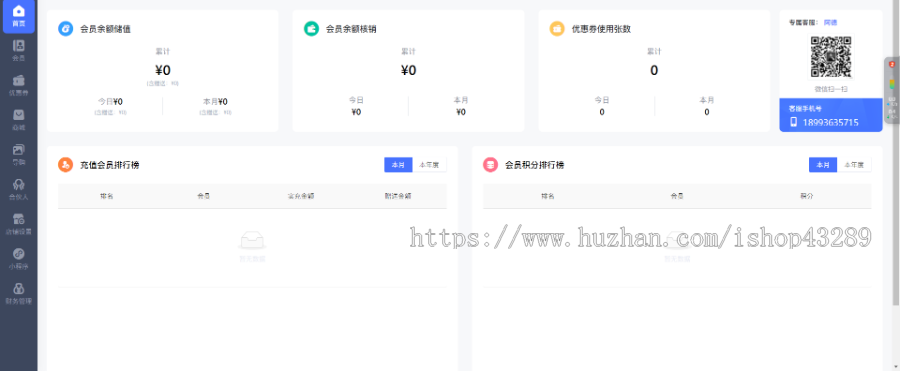Click the 微信扫一扫 caption under QR code
Screen dimensions: 900x371
coord(831,89)
